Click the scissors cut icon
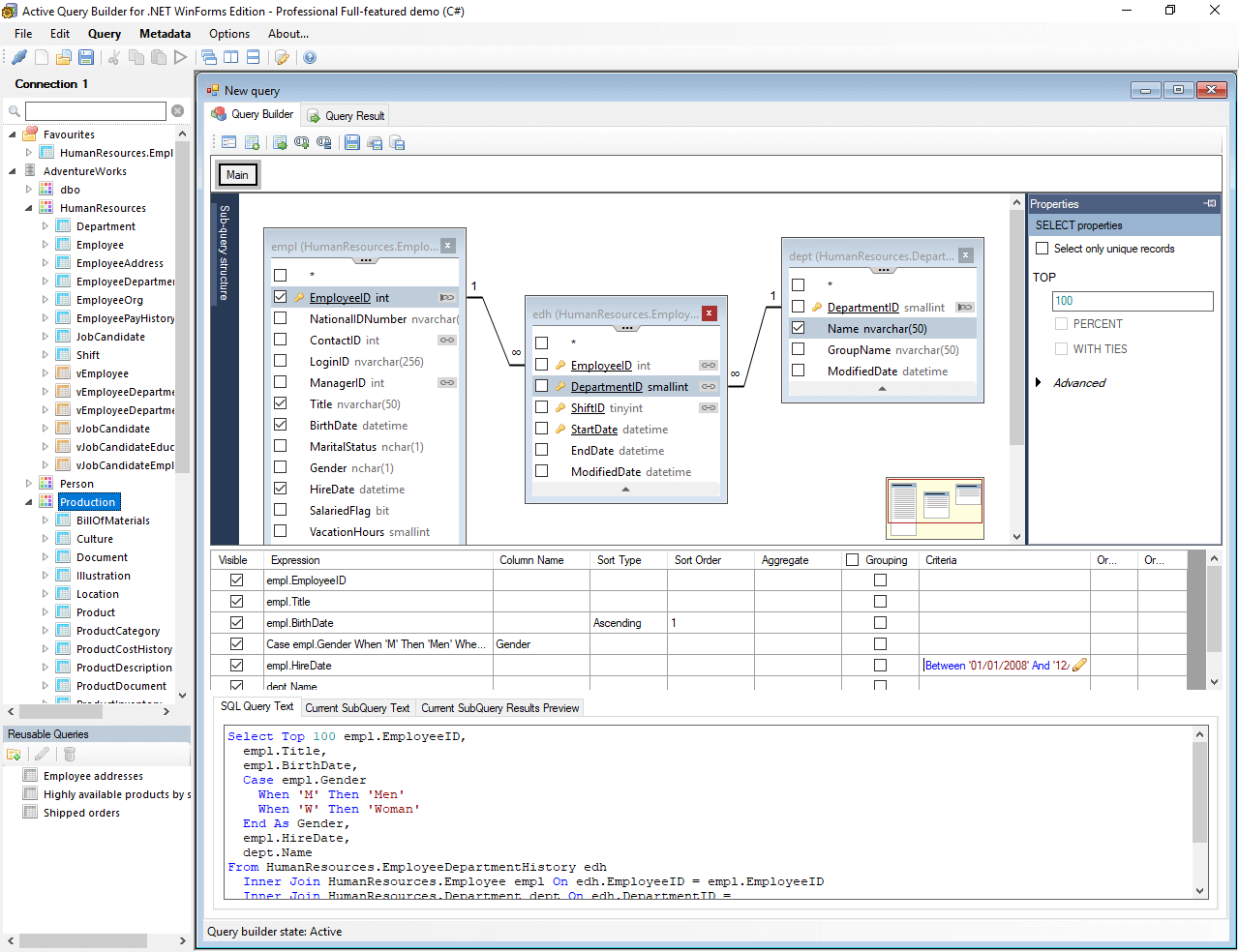Image resolution: width=1239 pixels, height=952 pixels. pyautogui.click(x=114, y=57)
